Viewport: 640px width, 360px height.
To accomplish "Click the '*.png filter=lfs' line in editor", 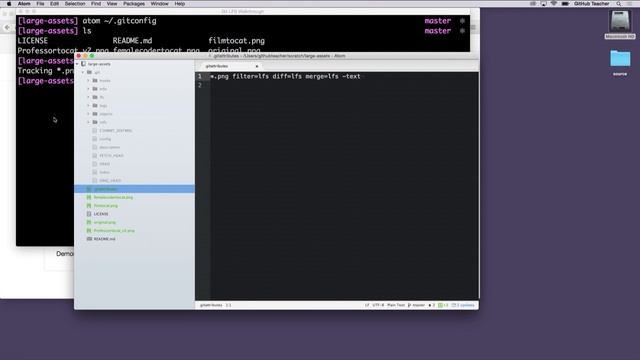I will tap(286, 76).
